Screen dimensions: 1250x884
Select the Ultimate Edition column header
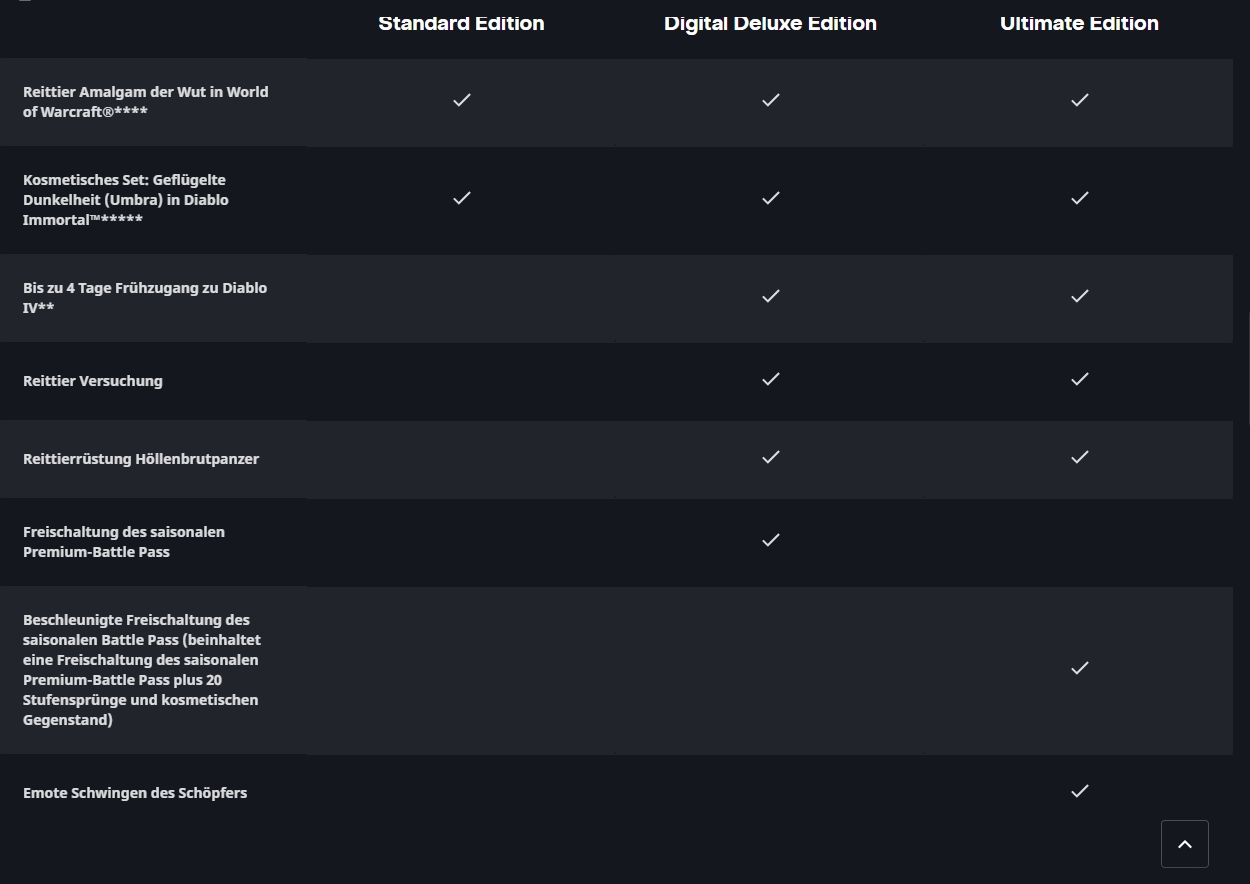[1079, 24]
